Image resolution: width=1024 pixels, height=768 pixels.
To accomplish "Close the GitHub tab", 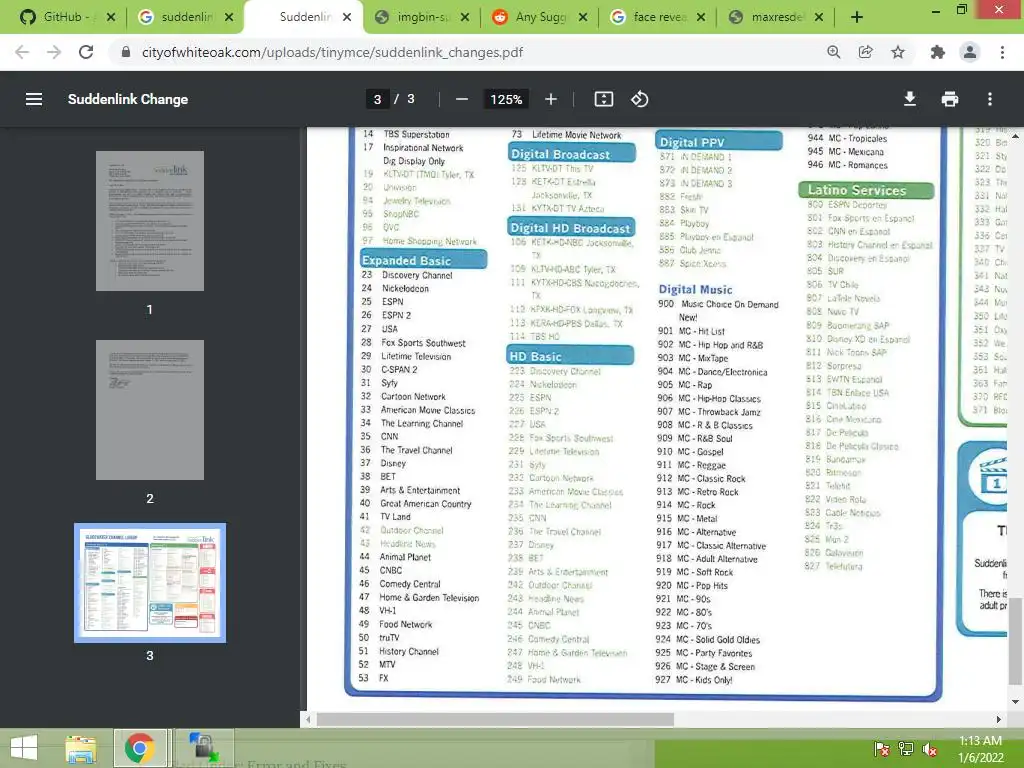I will point(111,17).
